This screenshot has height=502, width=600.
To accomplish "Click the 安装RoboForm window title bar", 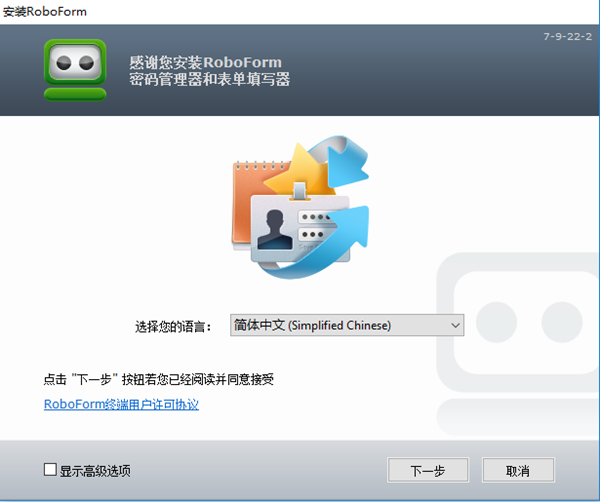I will click(300, 11).
